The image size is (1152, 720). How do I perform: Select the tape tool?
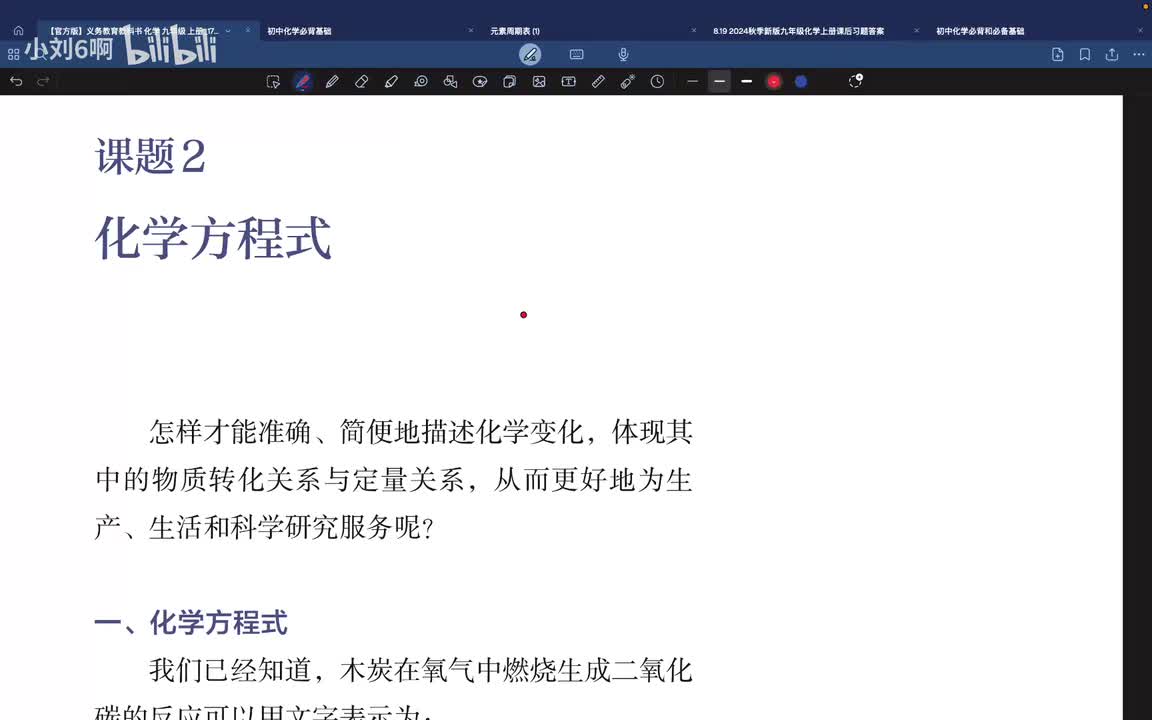(421, 82)
